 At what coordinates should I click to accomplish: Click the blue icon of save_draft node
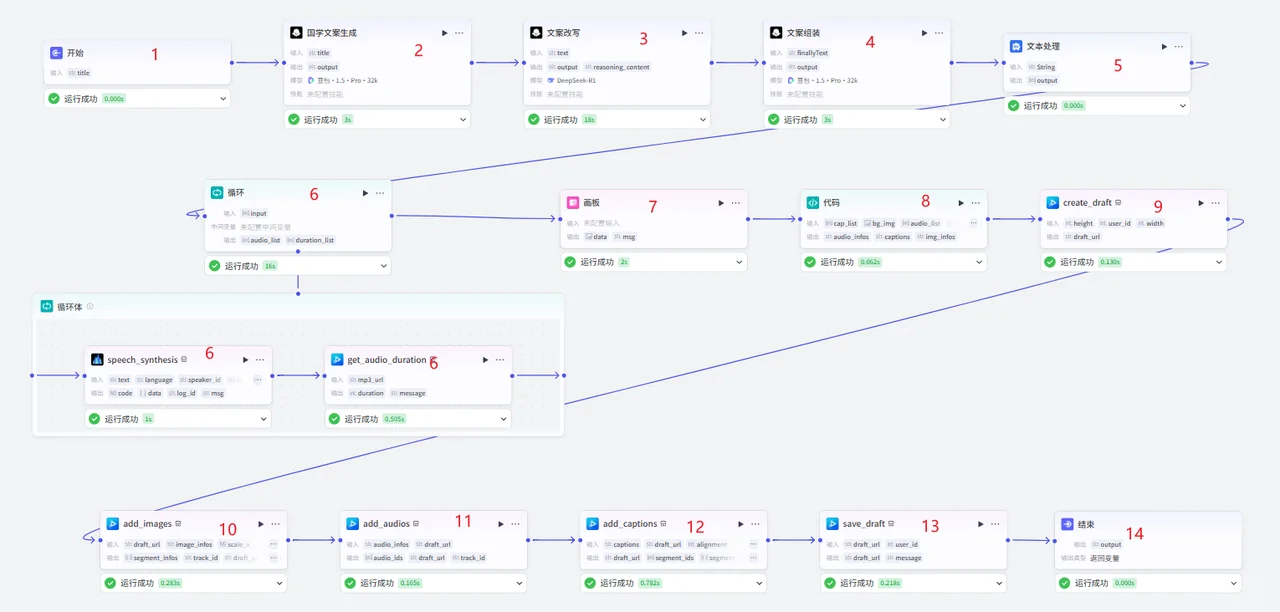[833, 523]
